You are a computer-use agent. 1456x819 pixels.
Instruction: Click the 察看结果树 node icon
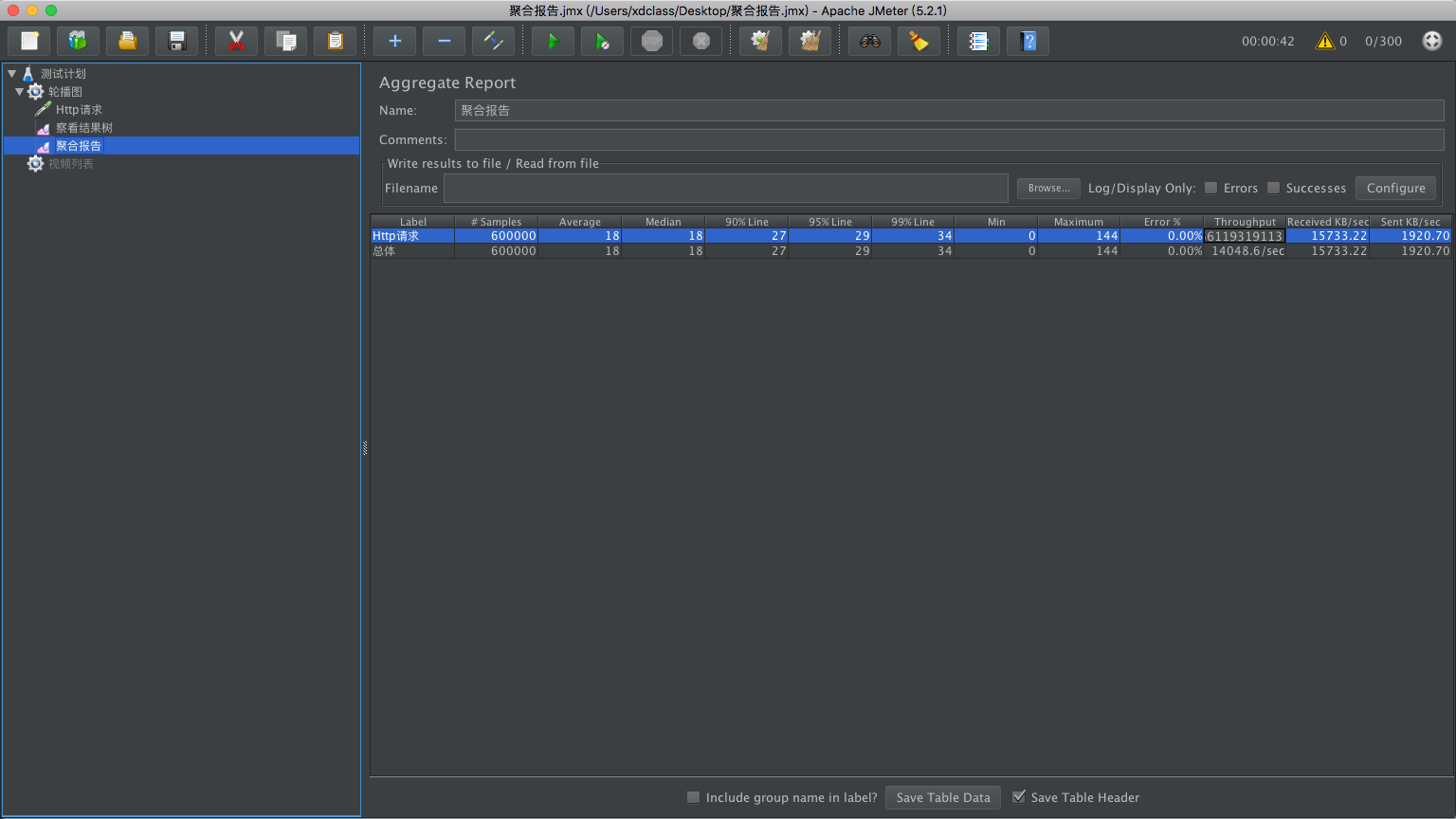[43, 128]
